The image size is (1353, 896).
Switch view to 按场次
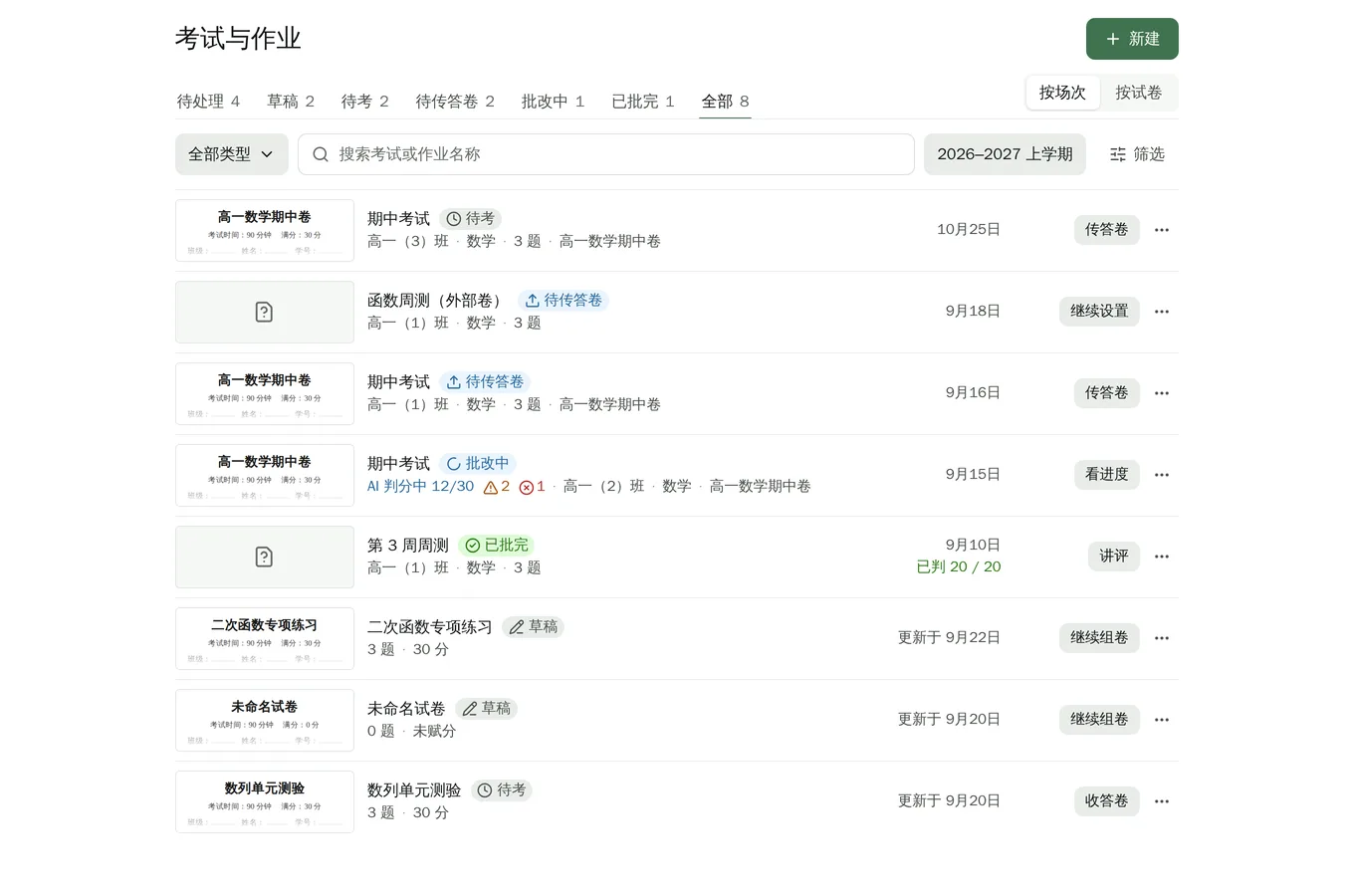click(x=1062, y=93)
